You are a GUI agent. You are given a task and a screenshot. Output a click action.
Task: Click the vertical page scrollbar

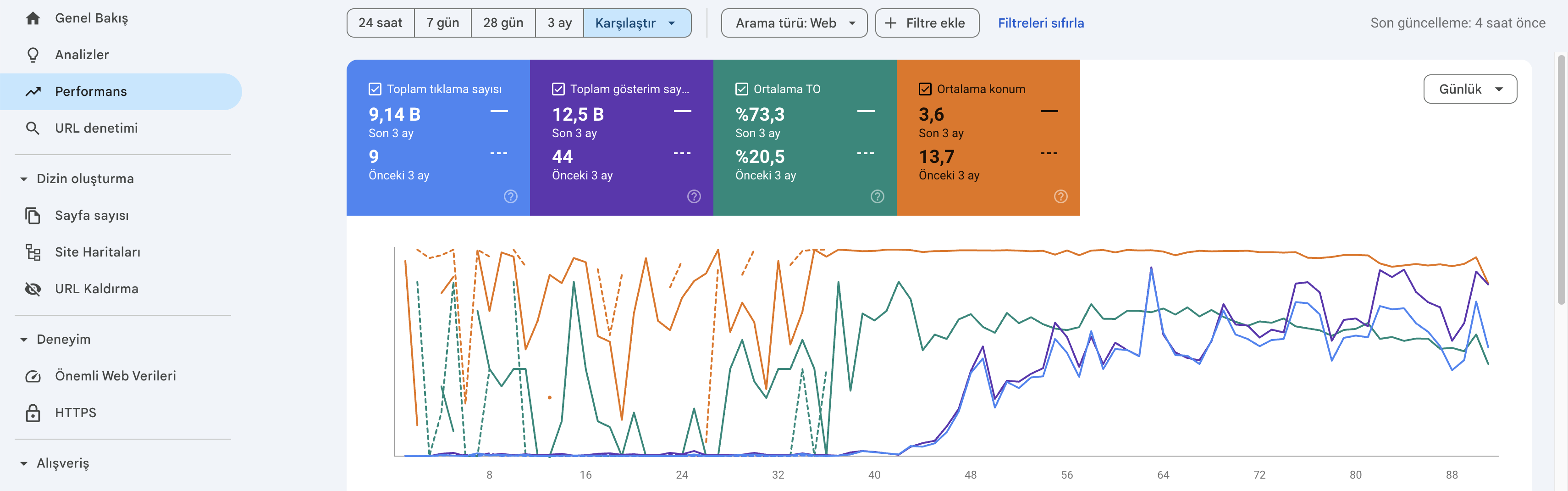[1561, 180]
